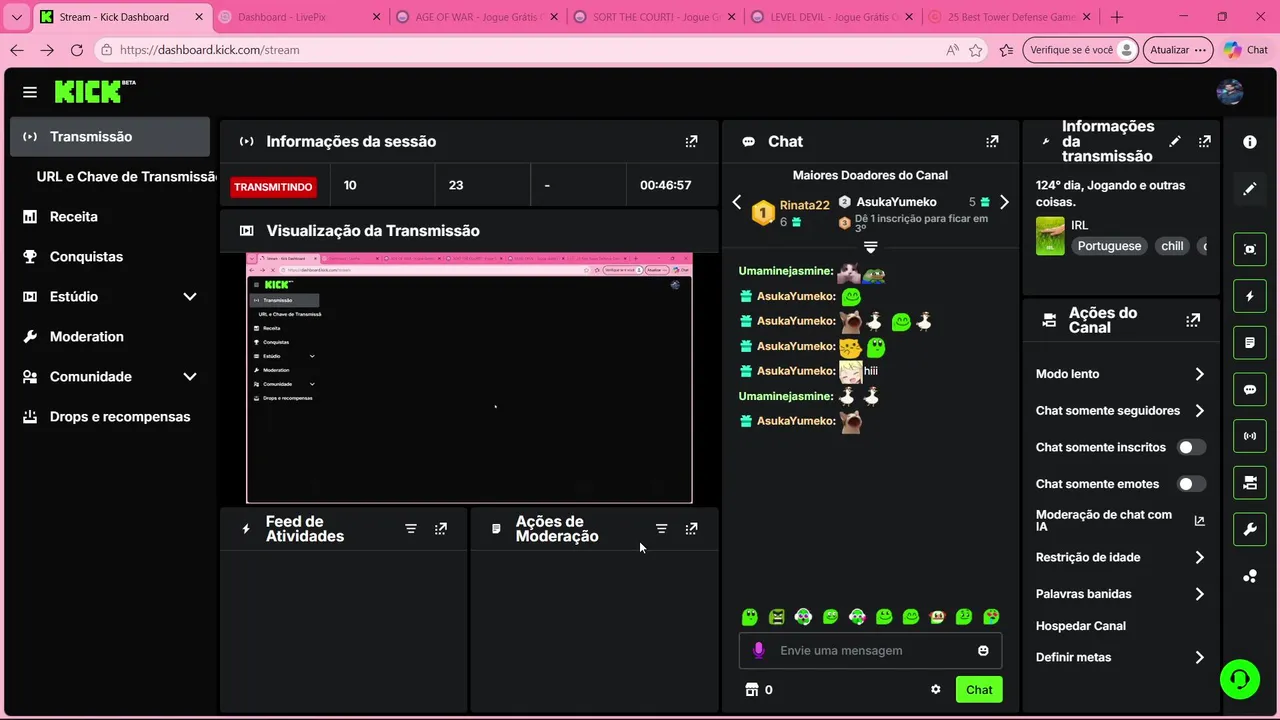
Task: Open the emoji picker in the message box
Action: pyautogui.click(x=983, y=650)
